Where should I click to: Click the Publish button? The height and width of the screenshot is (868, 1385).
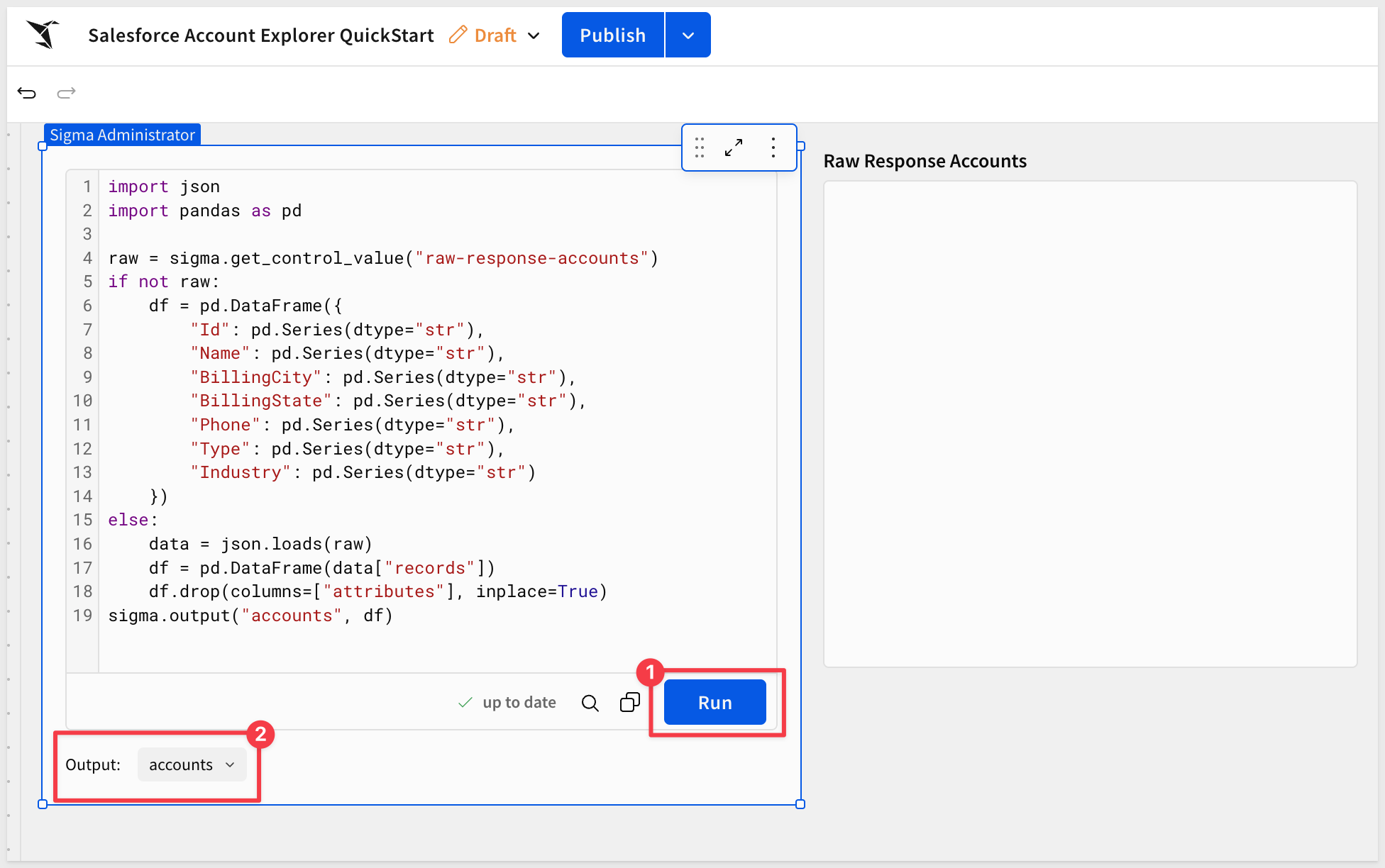click(x=612, y=35)
